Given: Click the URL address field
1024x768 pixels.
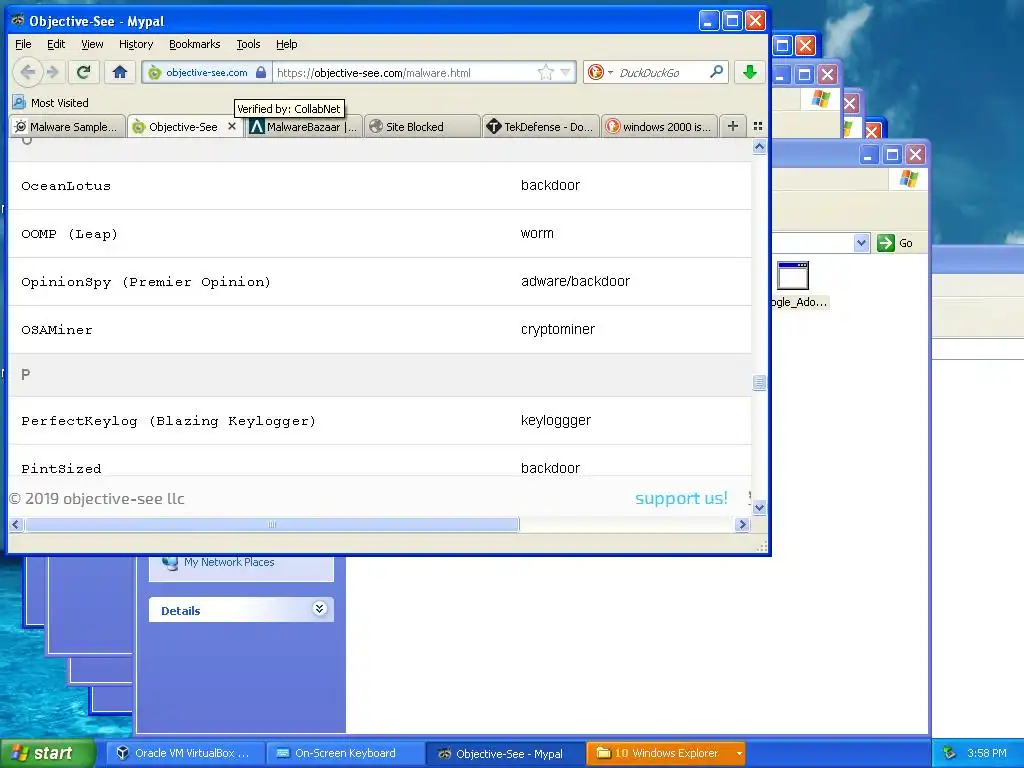Looking at the screenshot, I should point(405,72).
